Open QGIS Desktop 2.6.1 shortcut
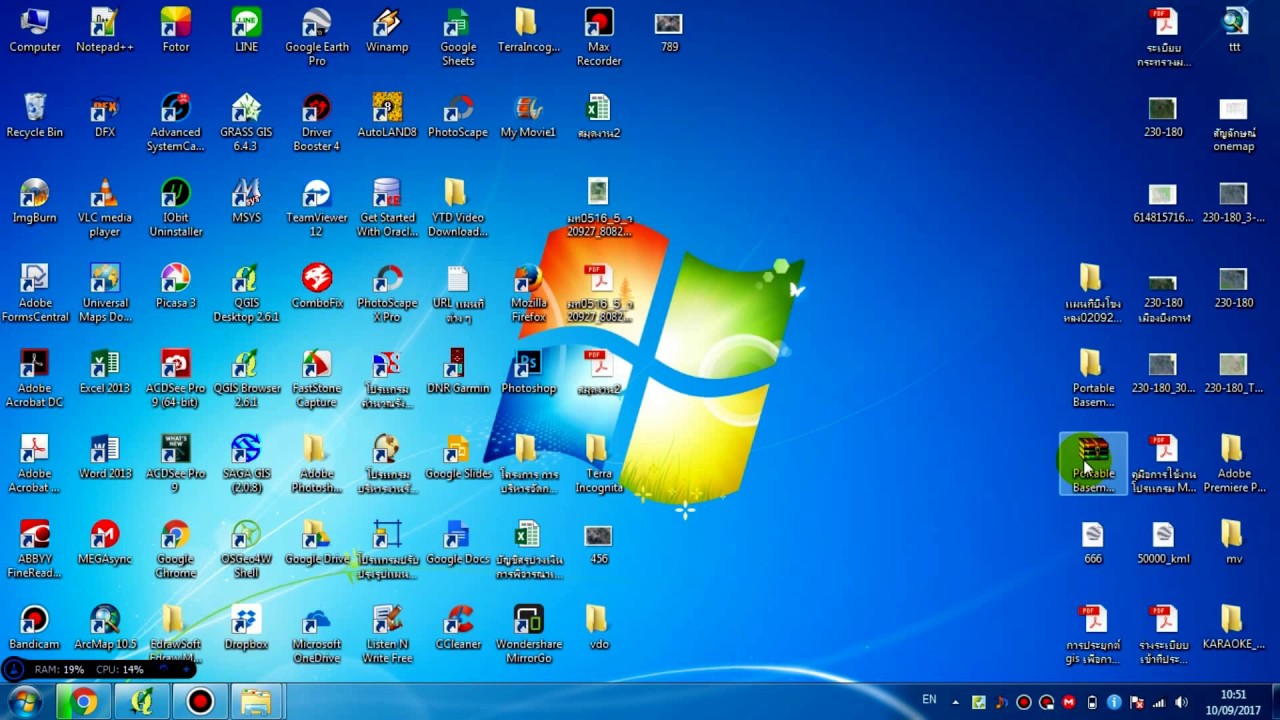 coord(246,293)
